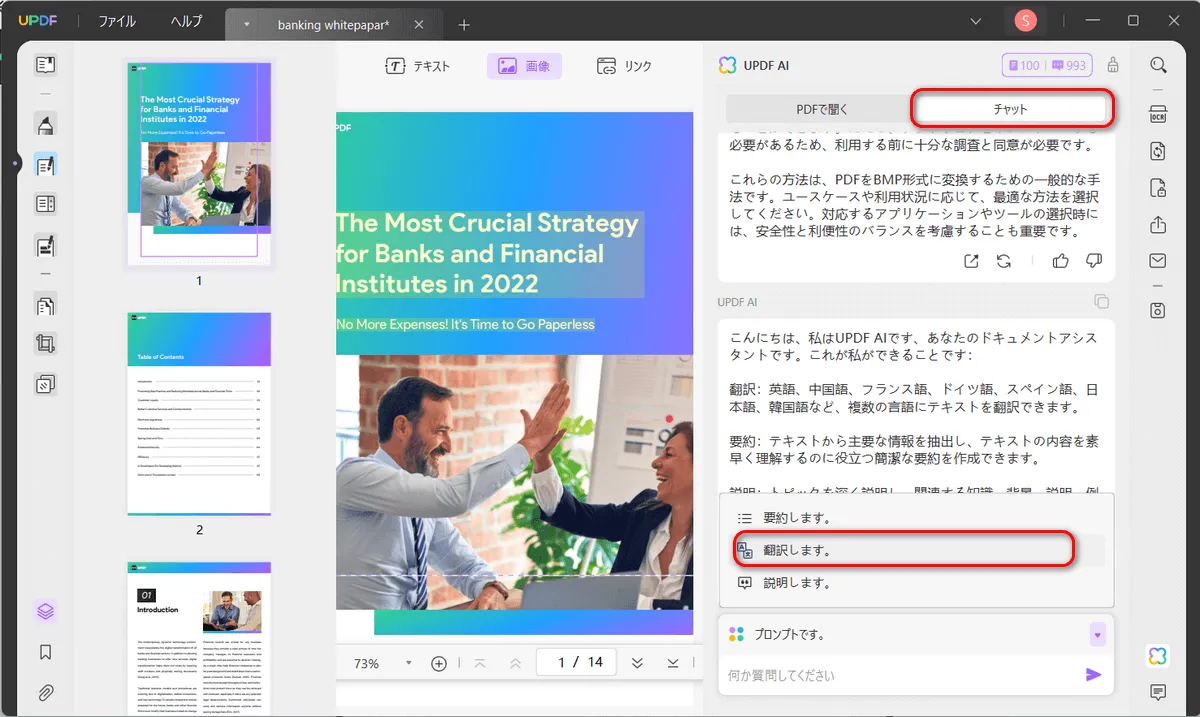Run OCR text recognition

coord(1158,112)
